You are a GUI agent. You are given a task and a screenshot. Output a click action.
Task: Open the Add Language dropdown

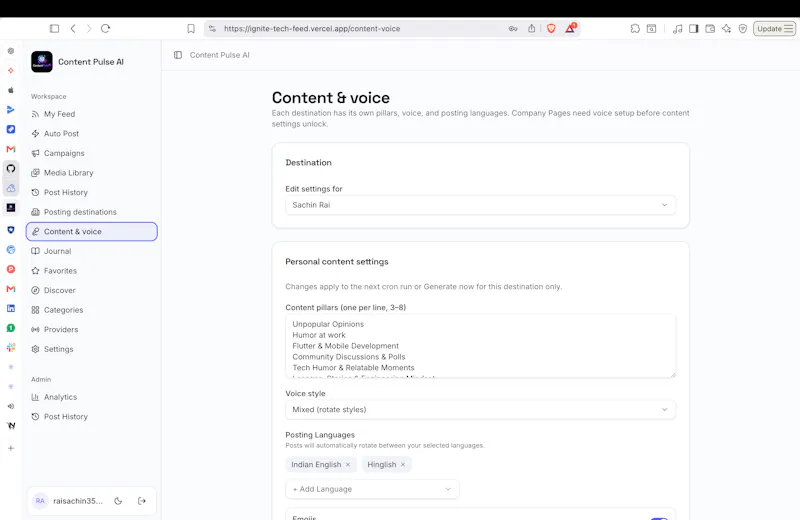pyautogui.click(x=372, y=489)
